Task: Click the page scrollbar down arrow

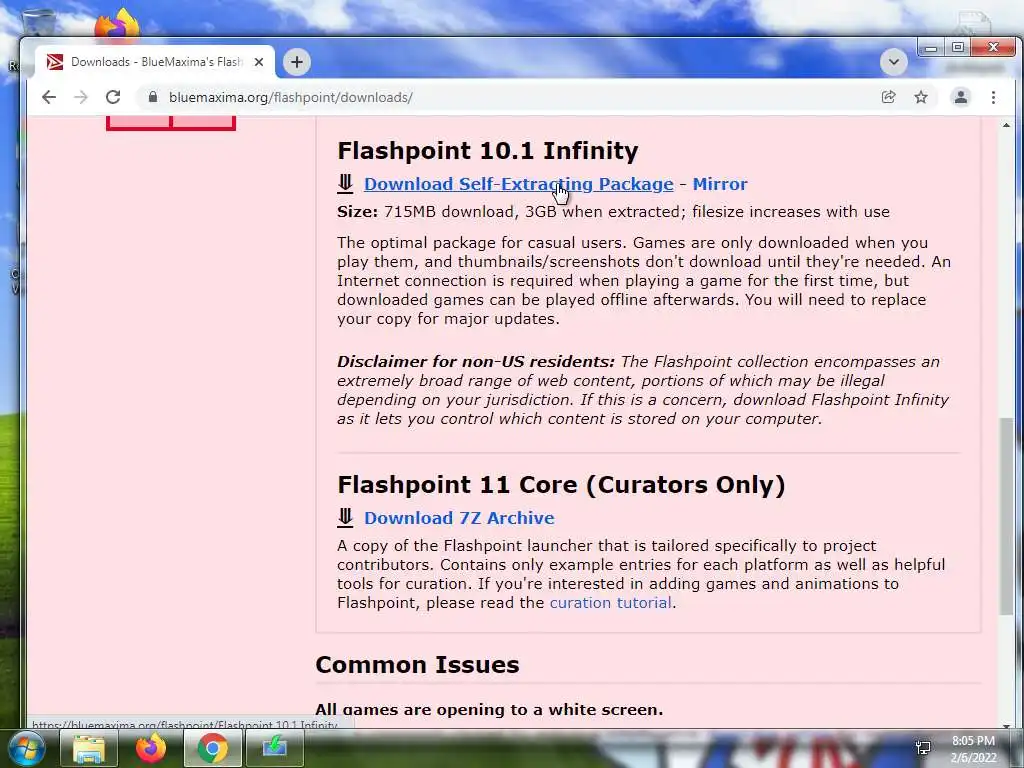Action: tap(1006, 725)
